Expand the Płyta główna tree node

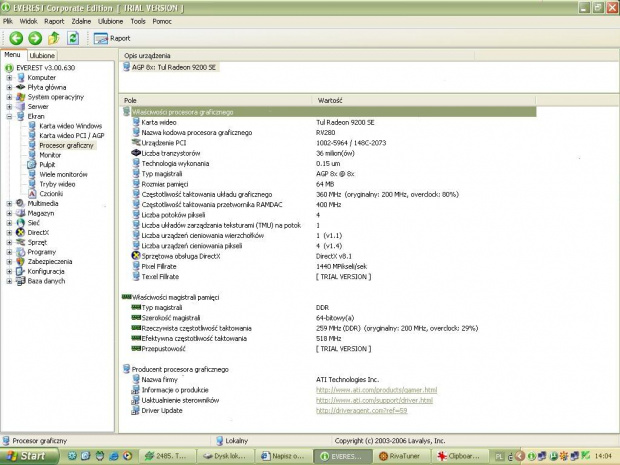coord(9,87)
